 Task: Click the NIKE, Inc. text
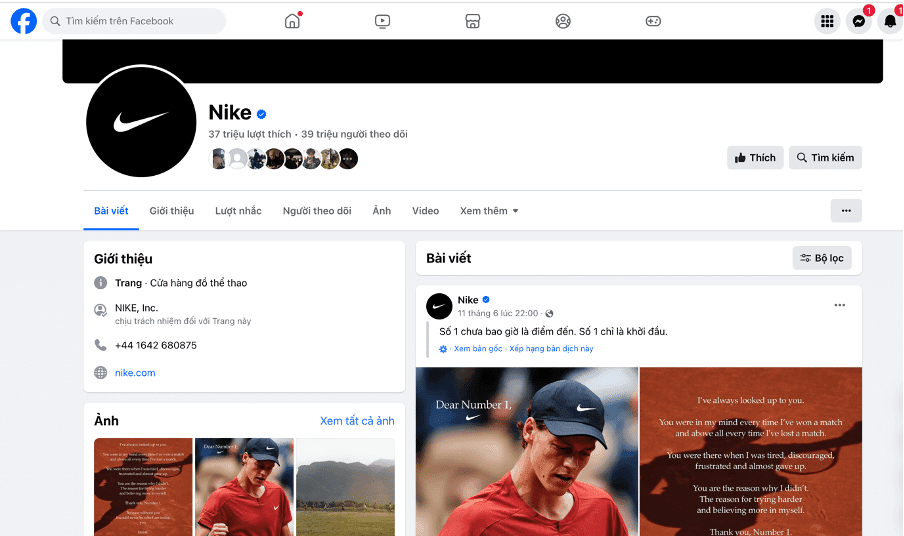click(137, 308)
